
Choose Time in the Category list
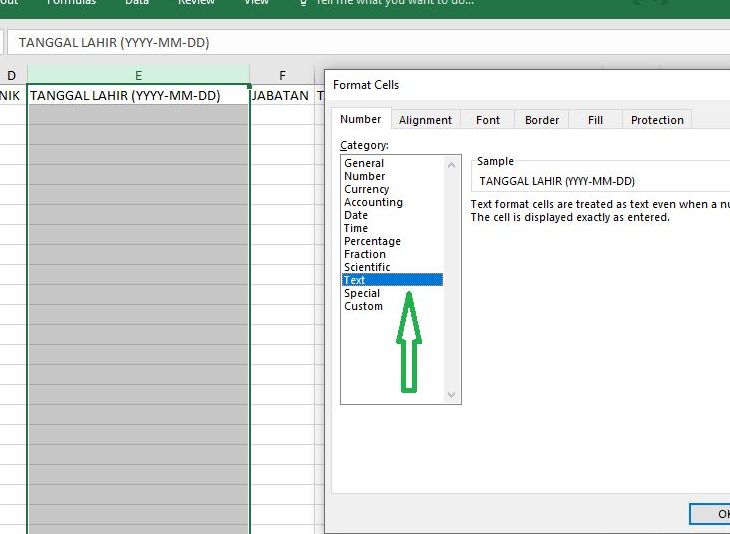pyautogui.click(x=356, y=228)
